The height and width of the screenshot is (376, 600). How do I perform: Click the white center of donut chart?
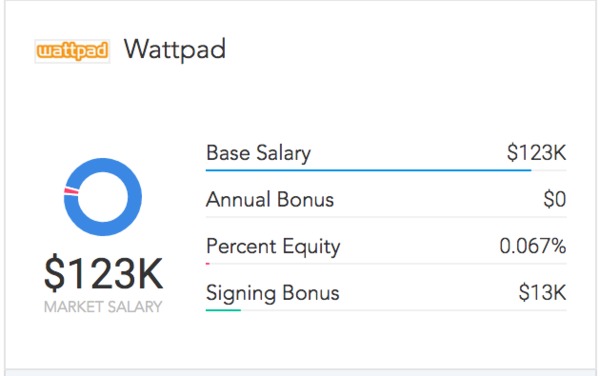[x=103, y=197]
